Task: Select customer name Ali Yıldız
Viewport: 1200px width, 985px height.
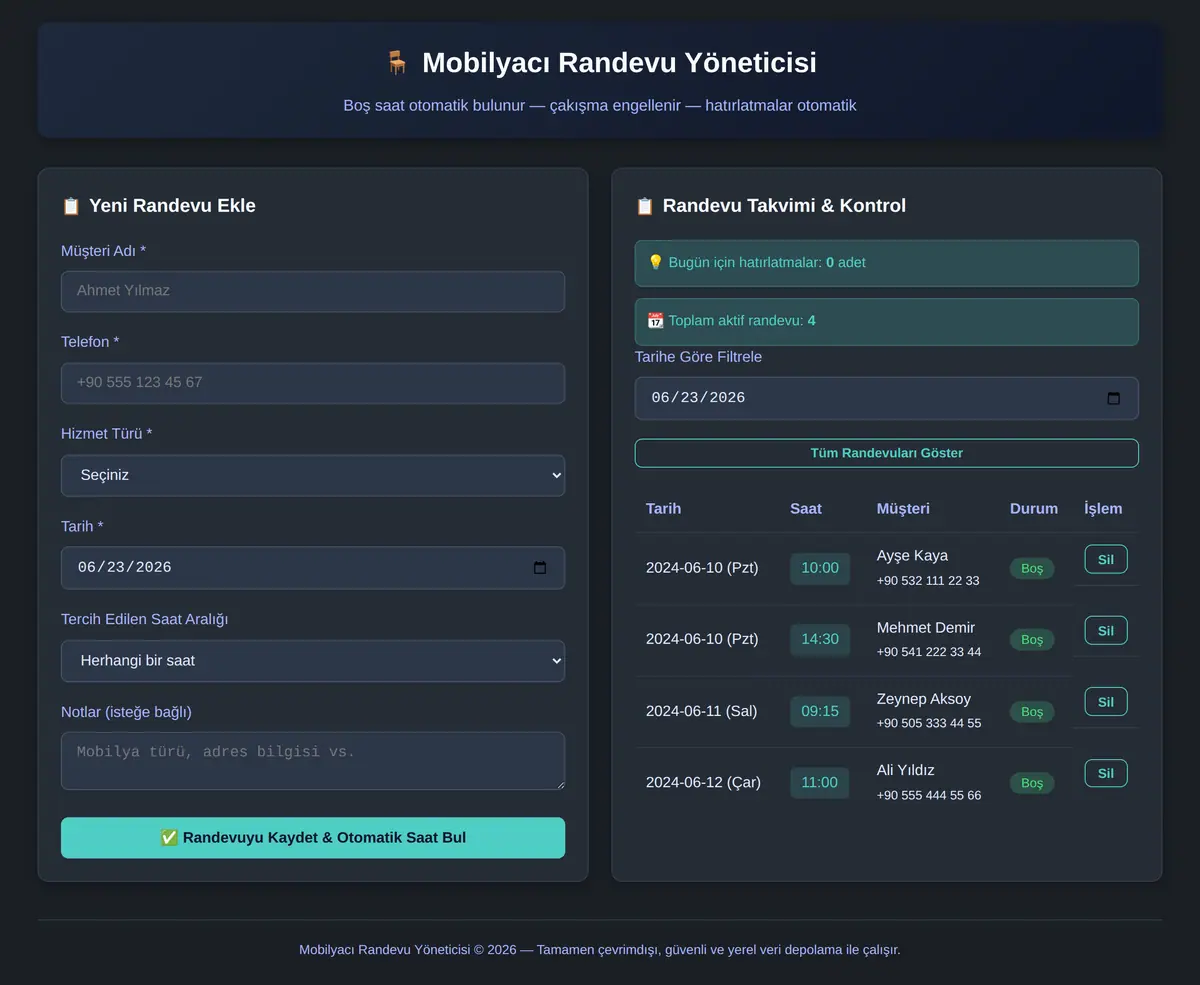Action: pos(906,770)
